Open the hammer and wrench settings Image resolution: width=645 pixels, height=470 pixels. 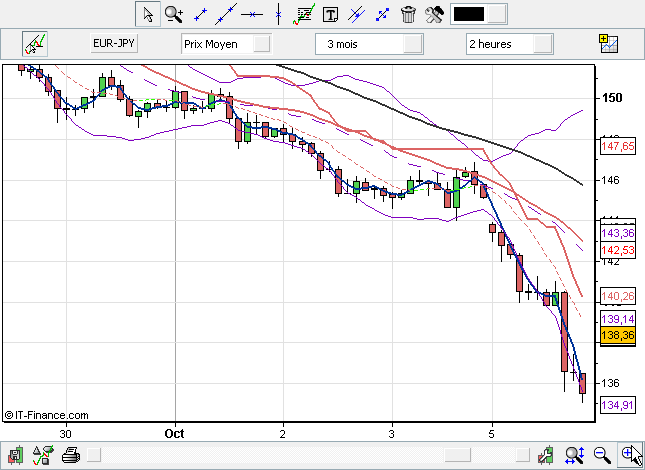[434, 14]
